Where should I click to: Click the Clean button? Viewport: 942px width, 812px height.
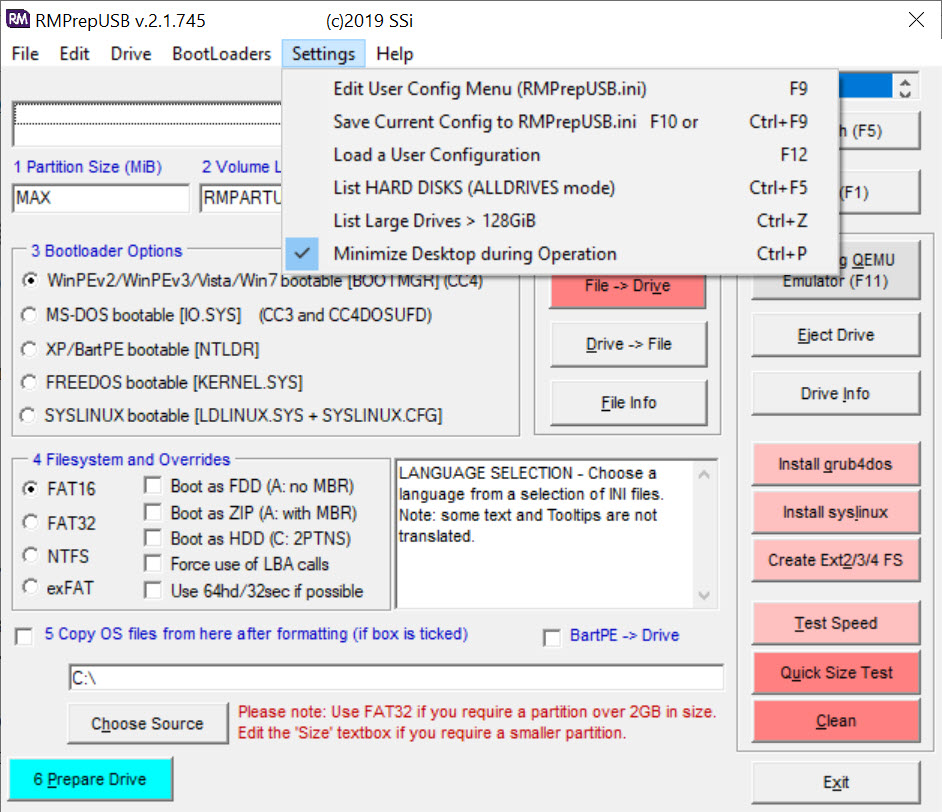pyautogui.click(x=836, y=721)
